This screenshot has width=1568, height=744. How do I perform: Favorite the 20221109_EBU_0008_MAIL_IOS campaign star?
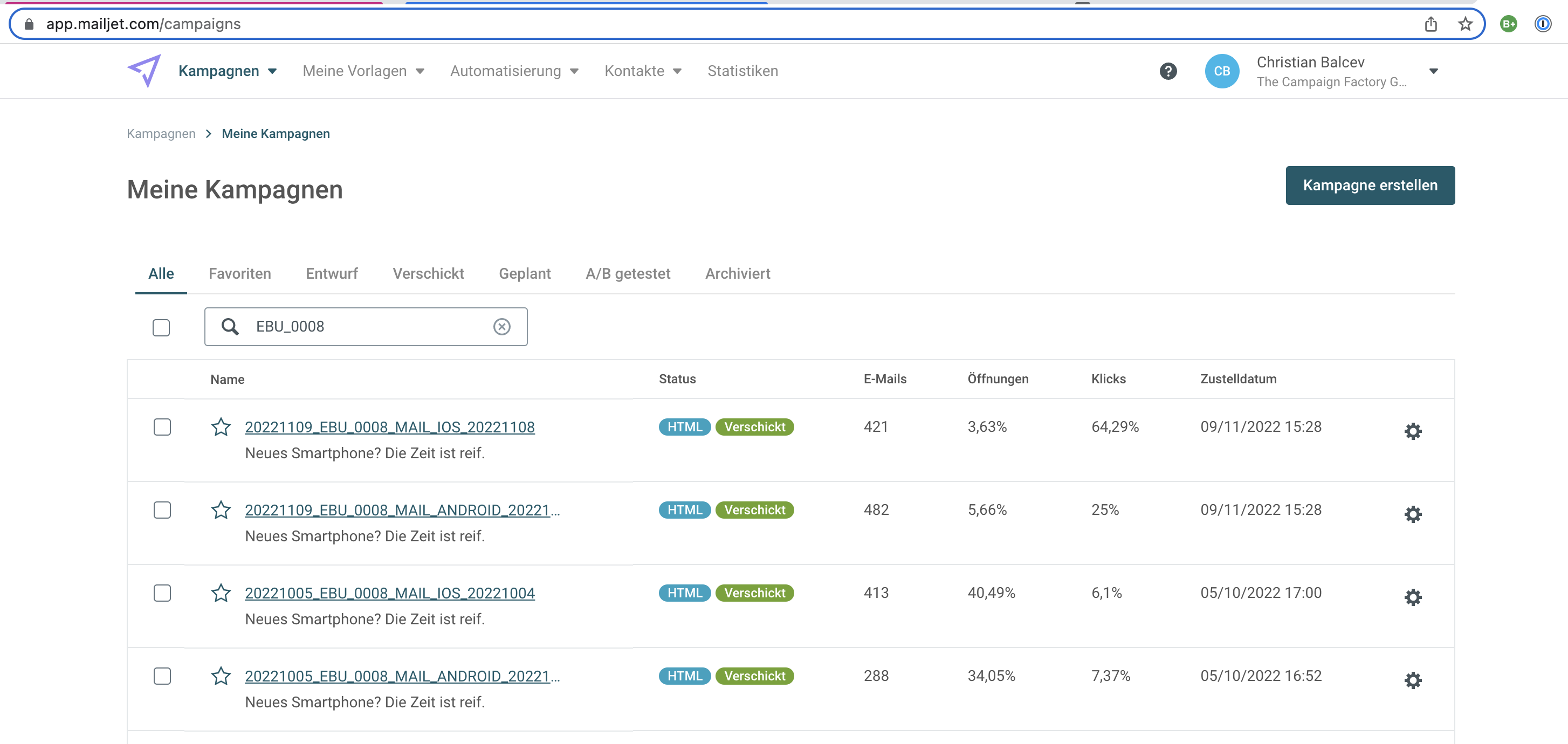point(221,428)
